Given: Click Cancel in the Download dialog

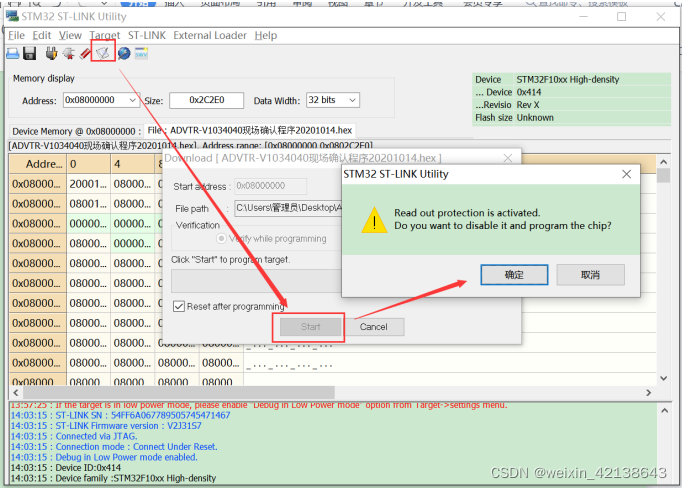Looking at the screenshot, I should [374, 327].
